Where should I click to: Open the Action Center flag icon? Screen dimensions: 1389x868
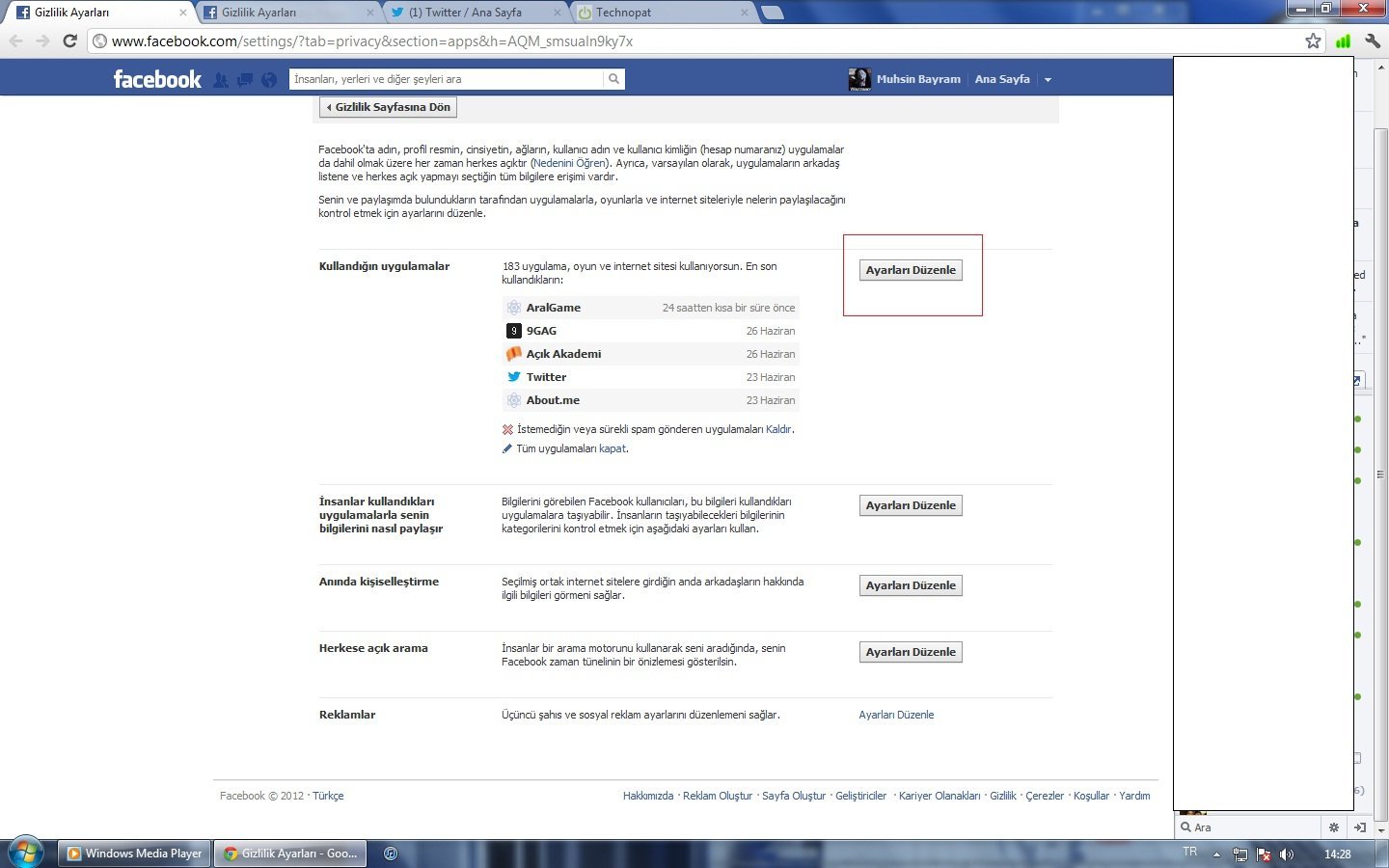(x=1264, y=854)
